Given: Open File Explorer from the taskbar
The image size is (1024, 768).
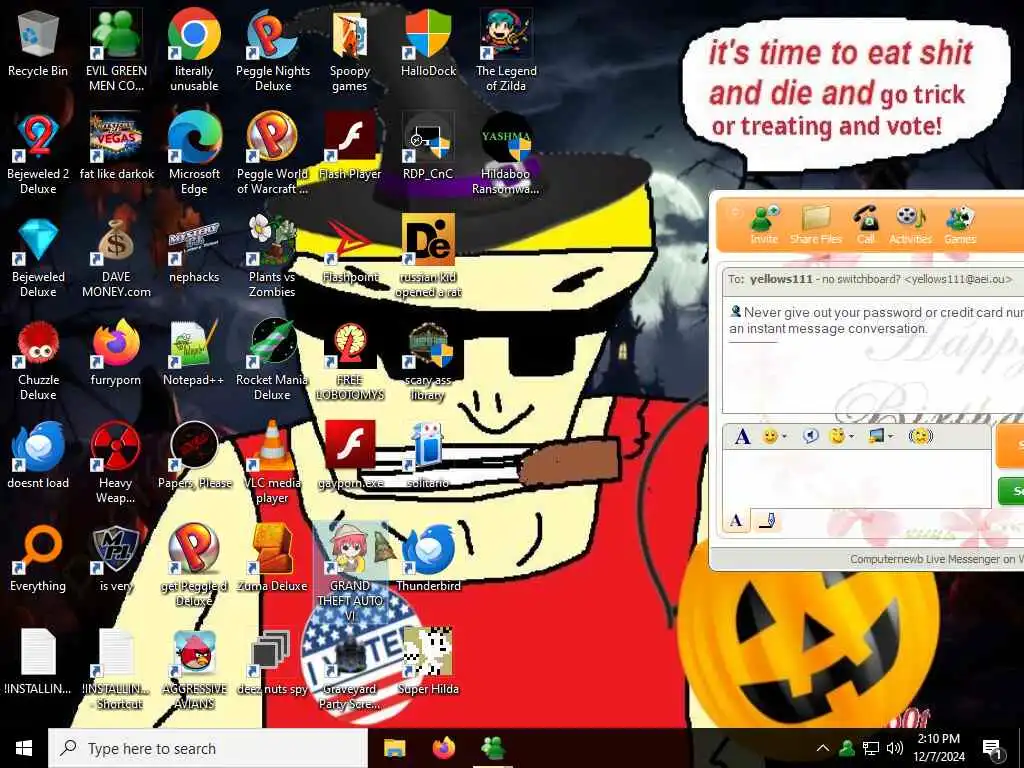Looking at the screenshot, I should point(394,748).
